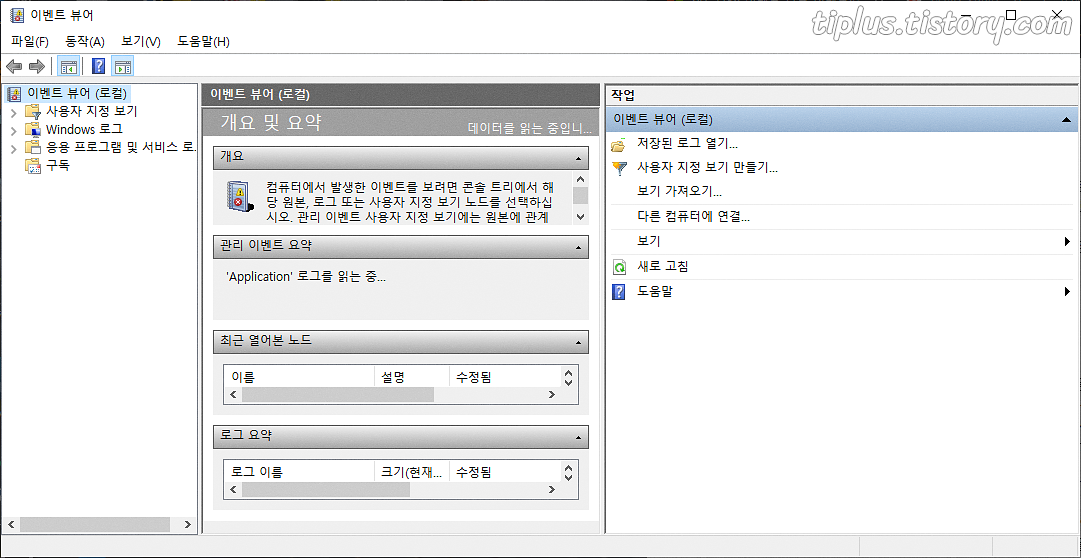The height and width of the screenshot is (558, 1081).
Task: Expand the Windows 로그 tree node
Action: (x=14, y=130)
